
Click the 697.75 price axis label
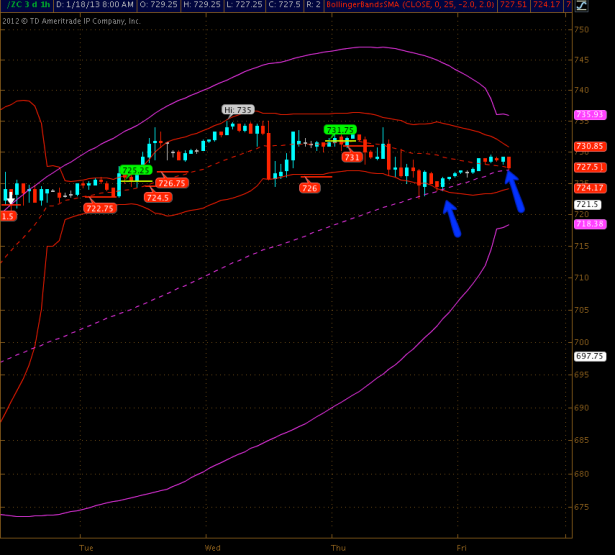tap(590, 356)
